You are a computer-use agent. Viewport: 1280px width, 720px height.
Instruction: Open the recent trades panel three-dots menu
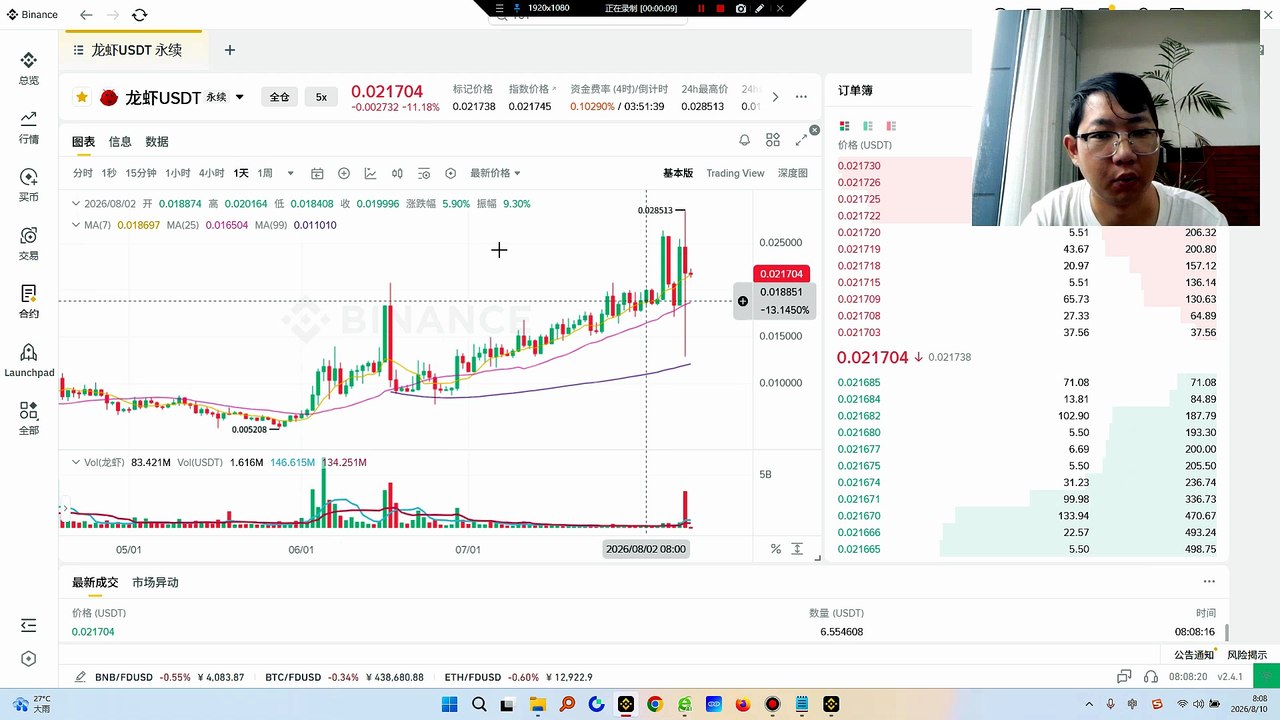click(1209, 581)
